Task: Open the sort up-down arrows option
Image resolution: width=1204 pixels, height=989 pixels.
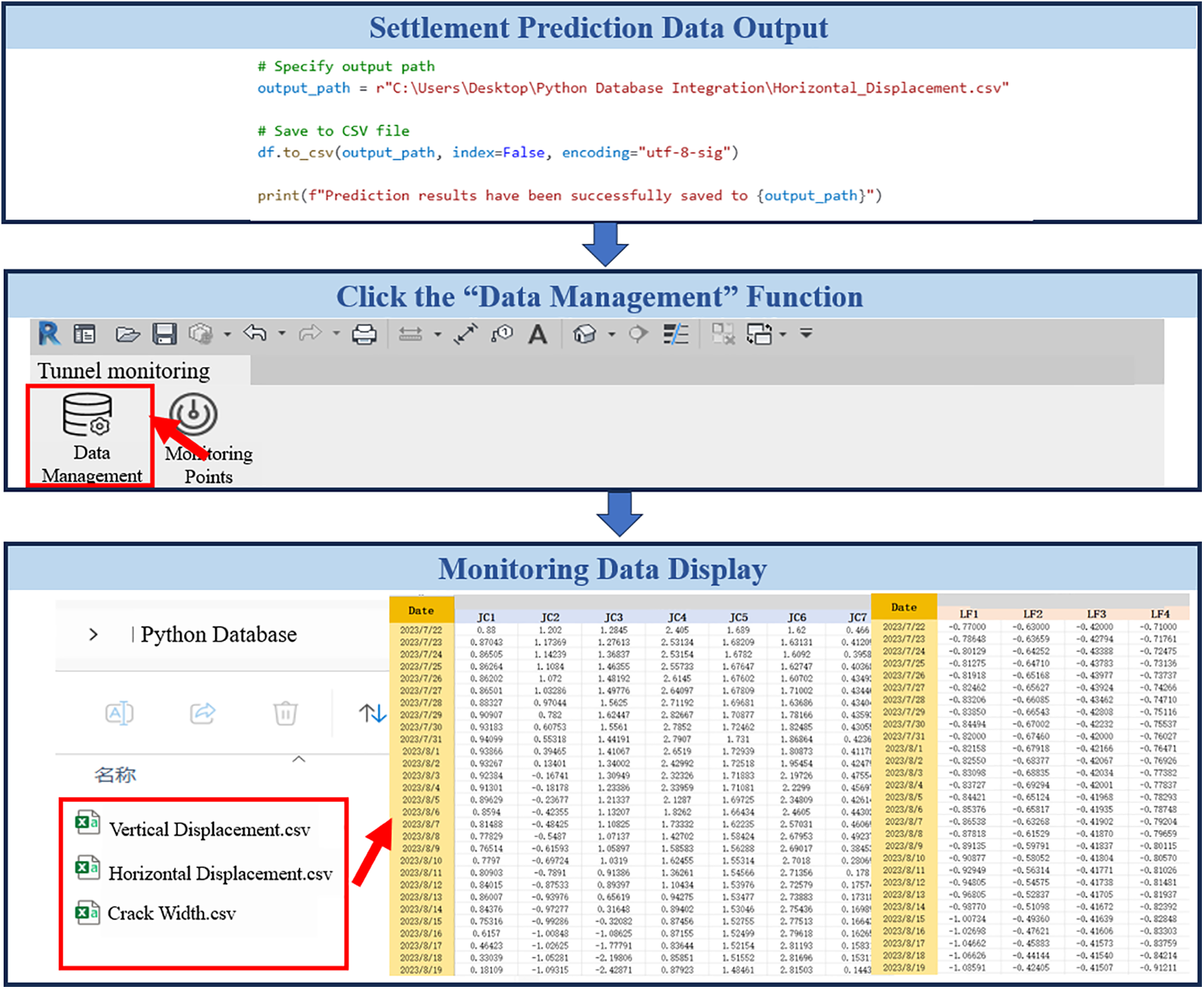Action: coord(372,713)
